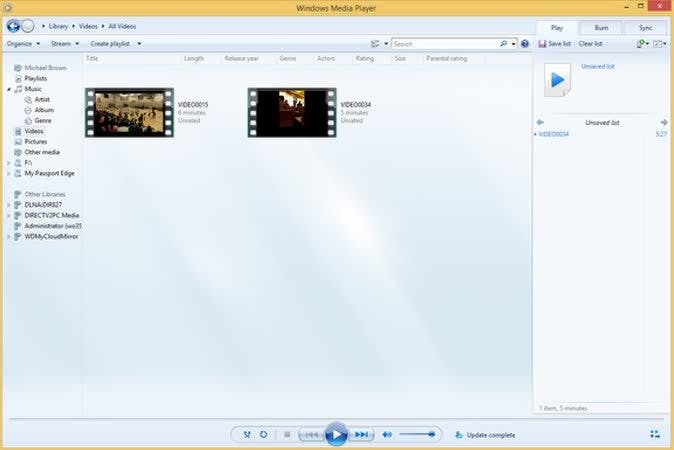The height and width of the screenshot is (450, 674).
Task: Sort by the Rating column header
Action: [x=365, y=58]
